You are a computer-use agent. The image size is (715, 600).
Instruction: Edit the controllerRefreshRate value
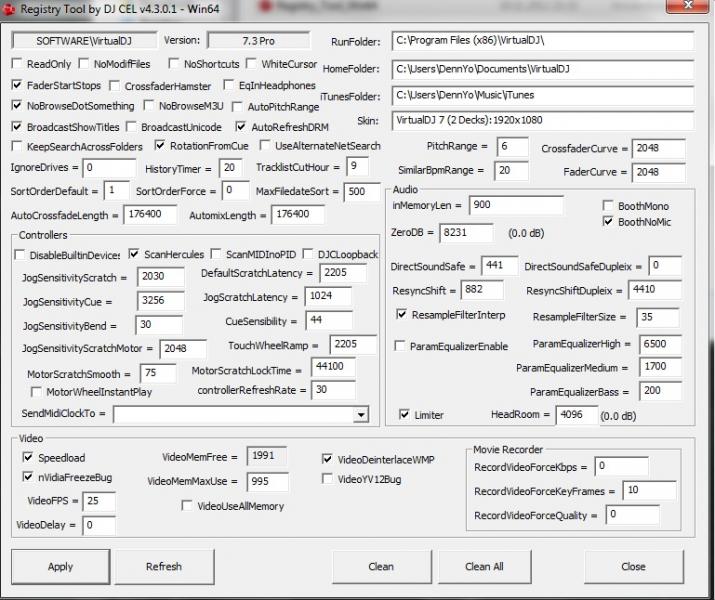tap(333, 390)
